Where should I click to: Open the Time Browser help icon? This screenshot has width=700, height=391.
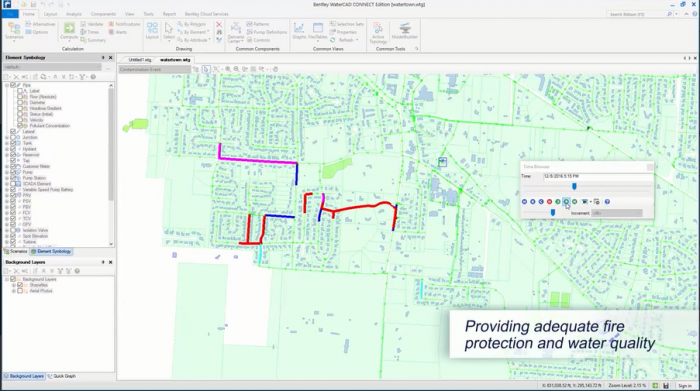point(607,202)
